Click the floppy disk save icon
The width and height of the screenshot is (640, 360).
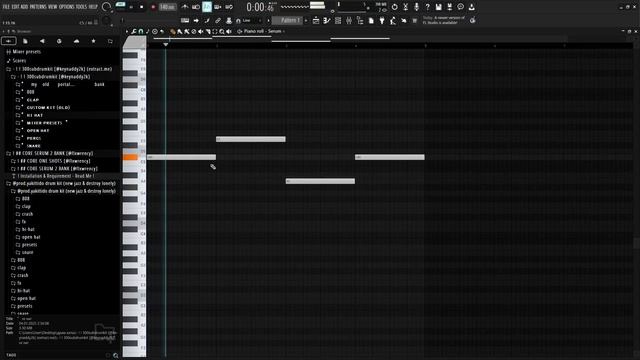coord(438,7)
